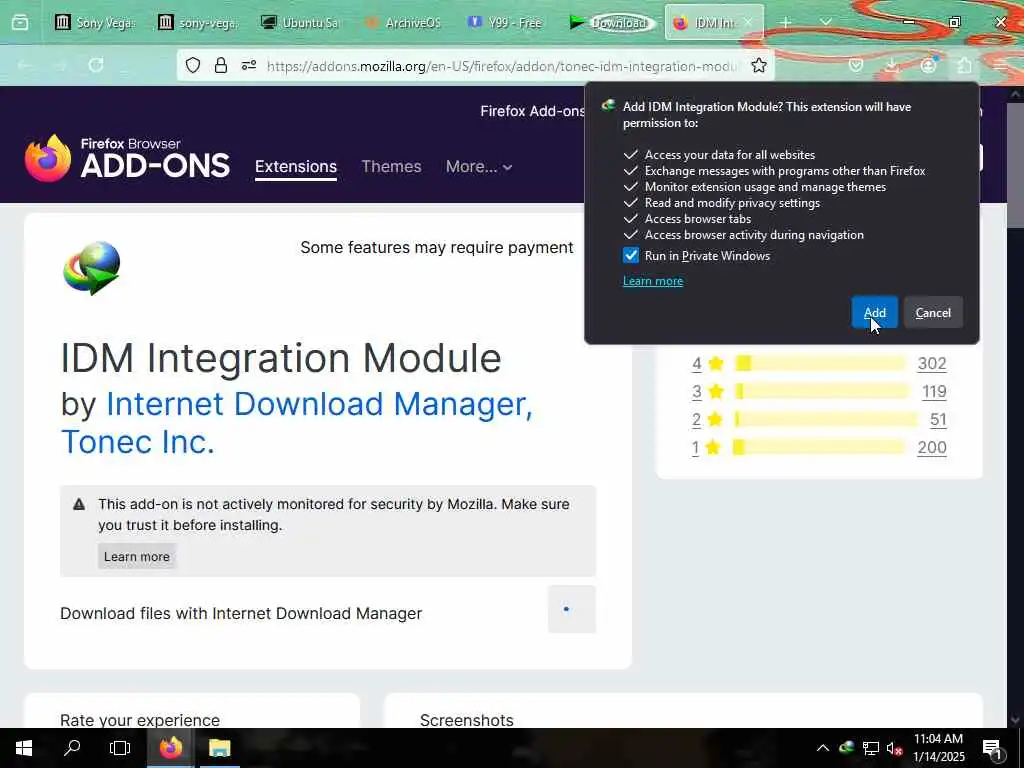The width and height of the screenshot is (1024, 768).
Task: Switch to the Ubuntu tab
Action: (300, 22)
